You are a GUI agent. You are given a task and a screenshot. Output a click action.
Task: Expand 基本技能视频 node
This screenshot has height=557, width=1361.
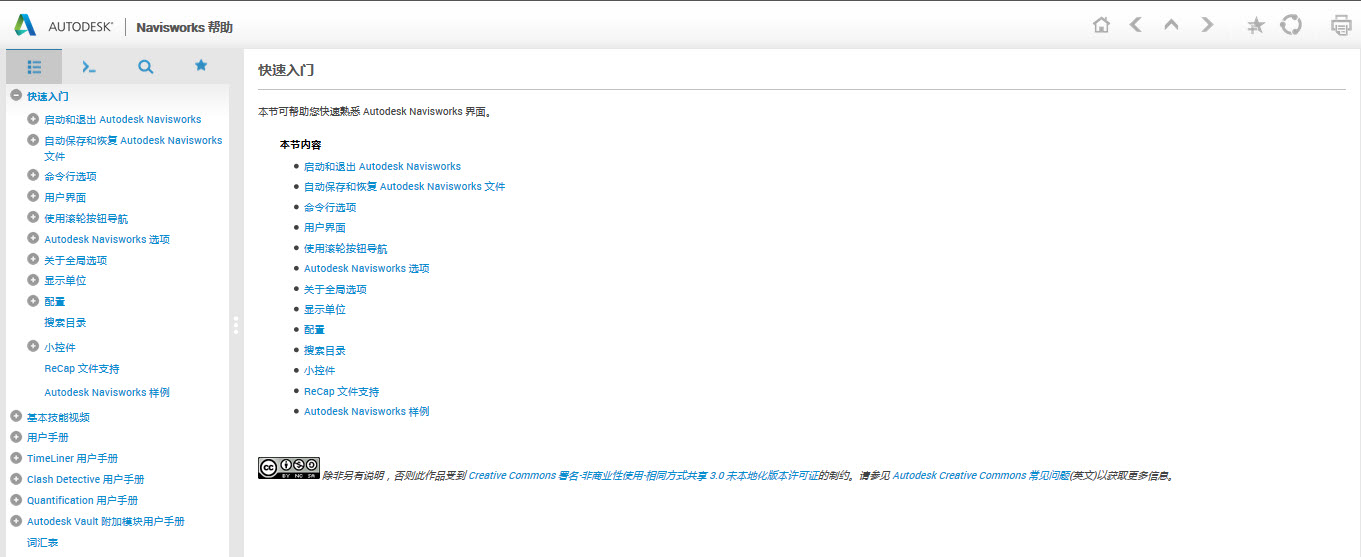[x=16, y=416]
